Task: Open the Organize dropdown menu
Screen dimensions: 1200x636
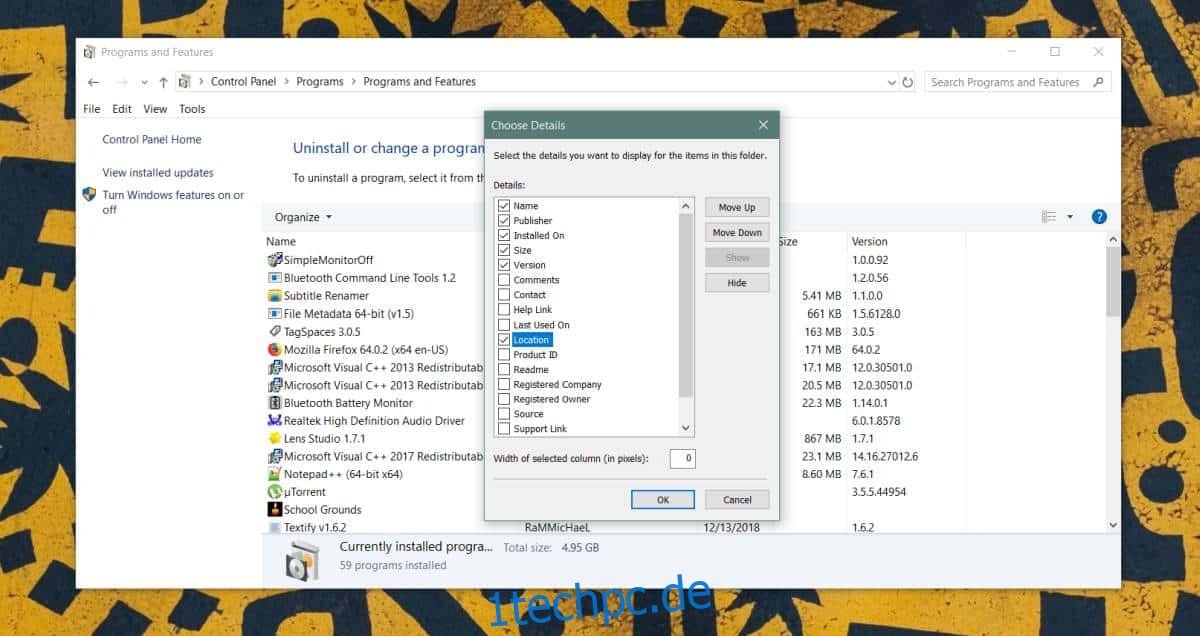Action: 303,217
